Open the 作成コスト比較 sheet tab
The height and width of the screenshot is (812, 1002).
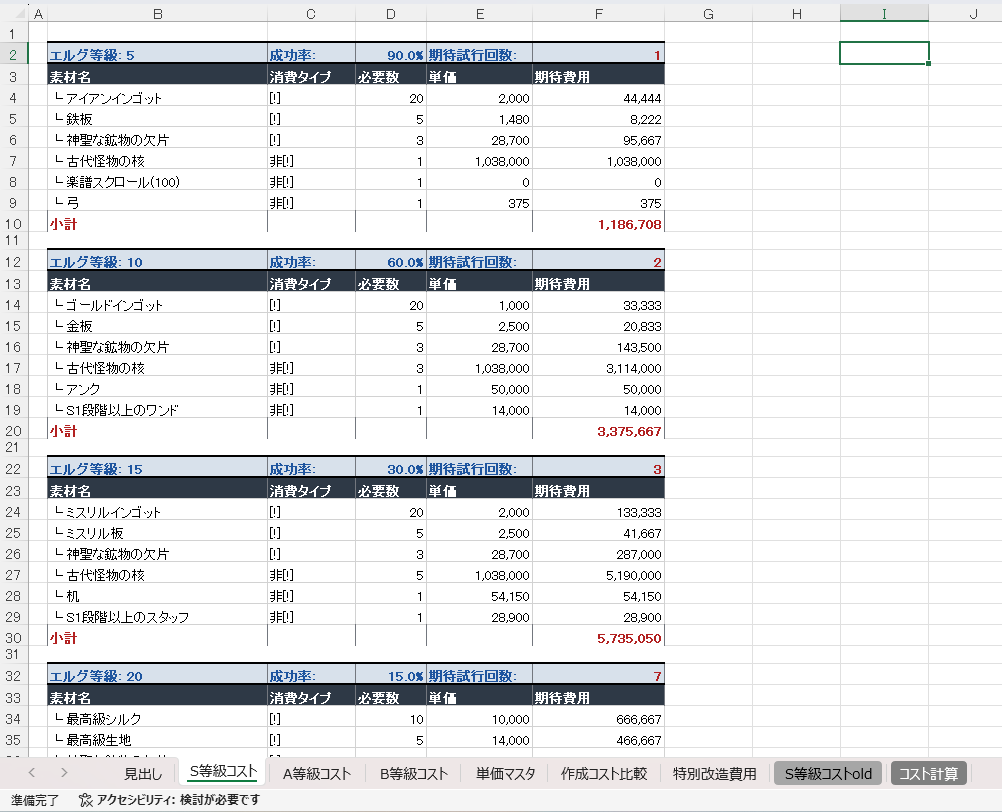[x=604, y=774]
